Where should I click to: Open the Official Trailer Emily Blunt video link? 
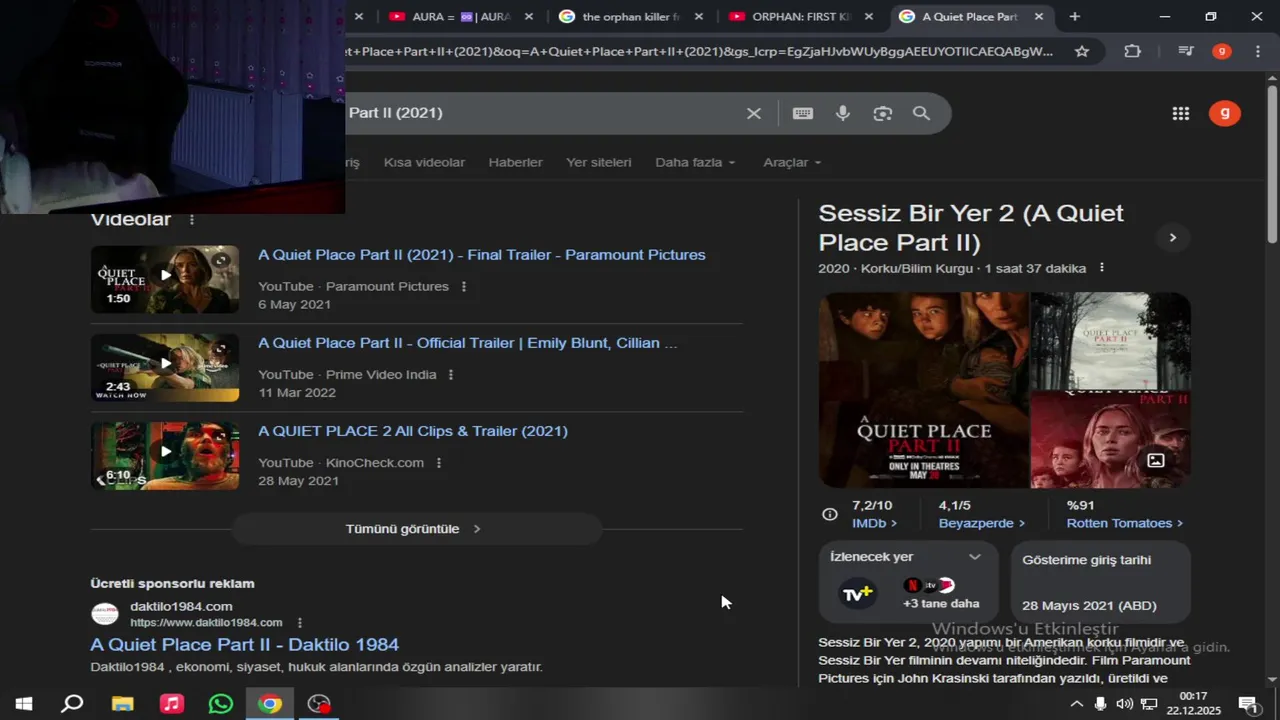467,343
